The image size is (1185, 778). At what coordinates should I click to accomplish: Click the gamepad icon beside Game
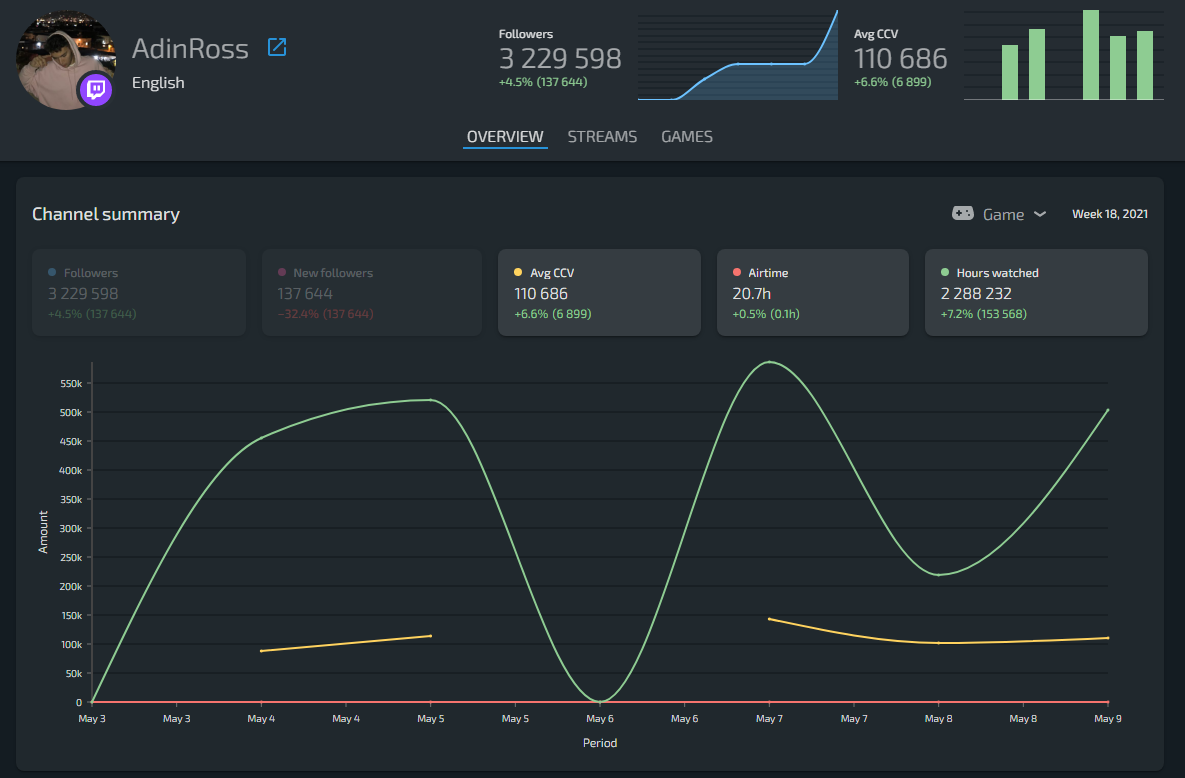tap(962, 213)
